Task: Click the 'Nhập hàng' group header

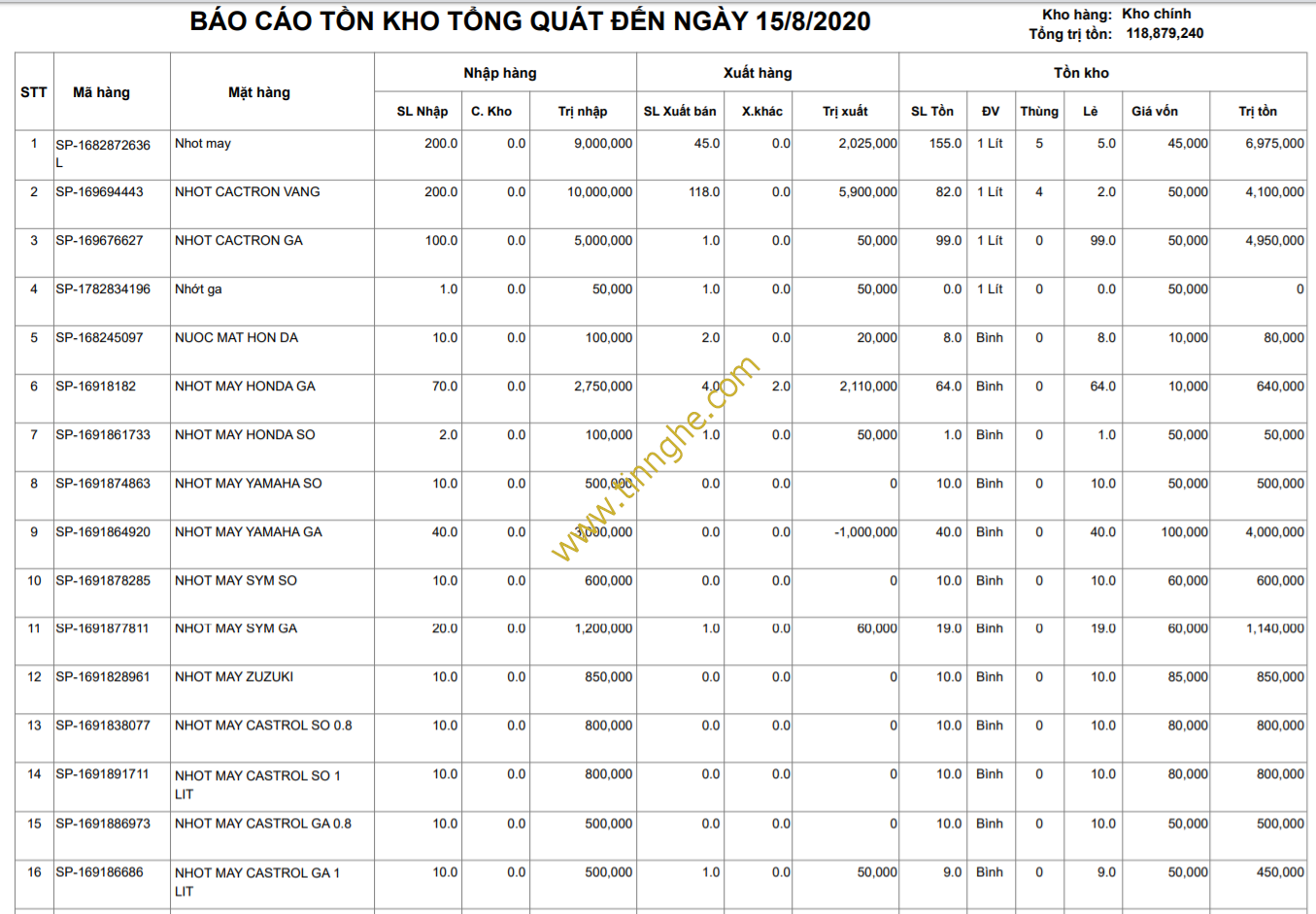Action: coord(500,73)
